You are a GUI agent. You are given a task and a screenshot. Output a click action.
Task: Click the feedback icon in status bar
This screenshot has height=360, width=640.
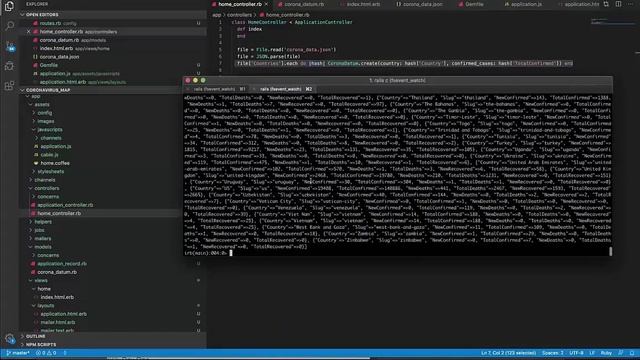621,353
